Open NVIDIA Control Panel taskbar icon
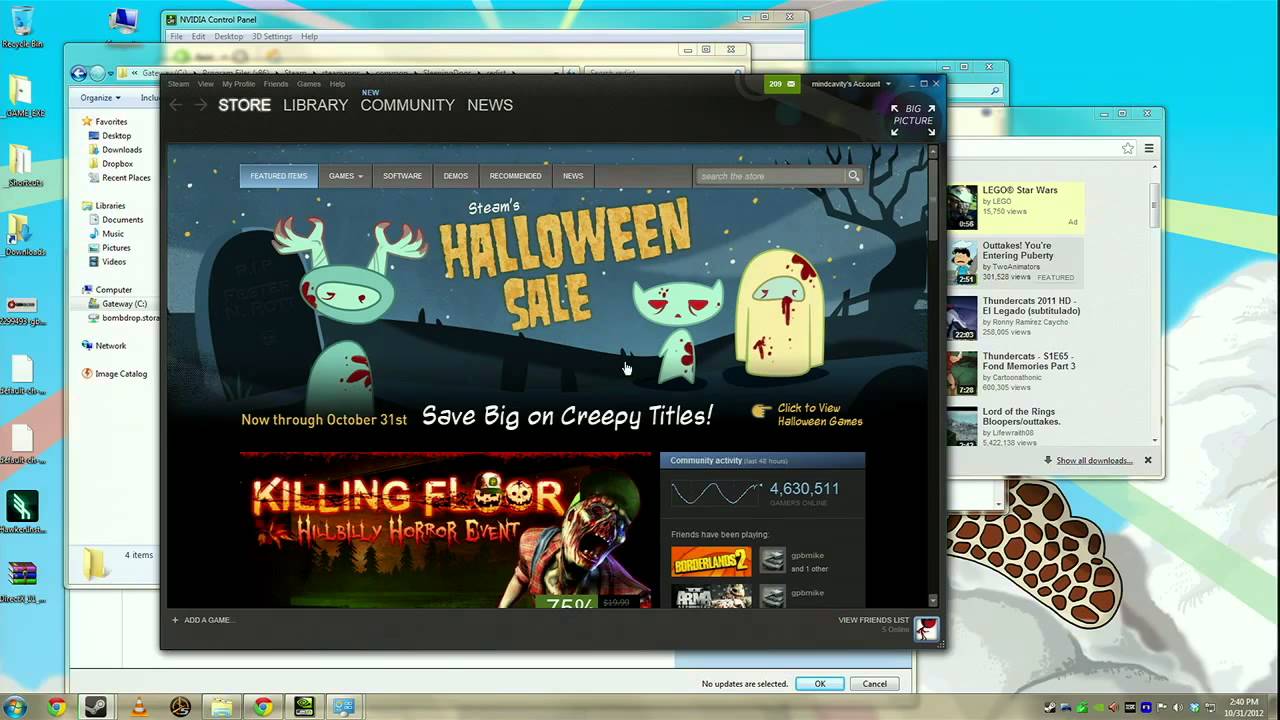1280x720 pixels. (x=304, y=707)
